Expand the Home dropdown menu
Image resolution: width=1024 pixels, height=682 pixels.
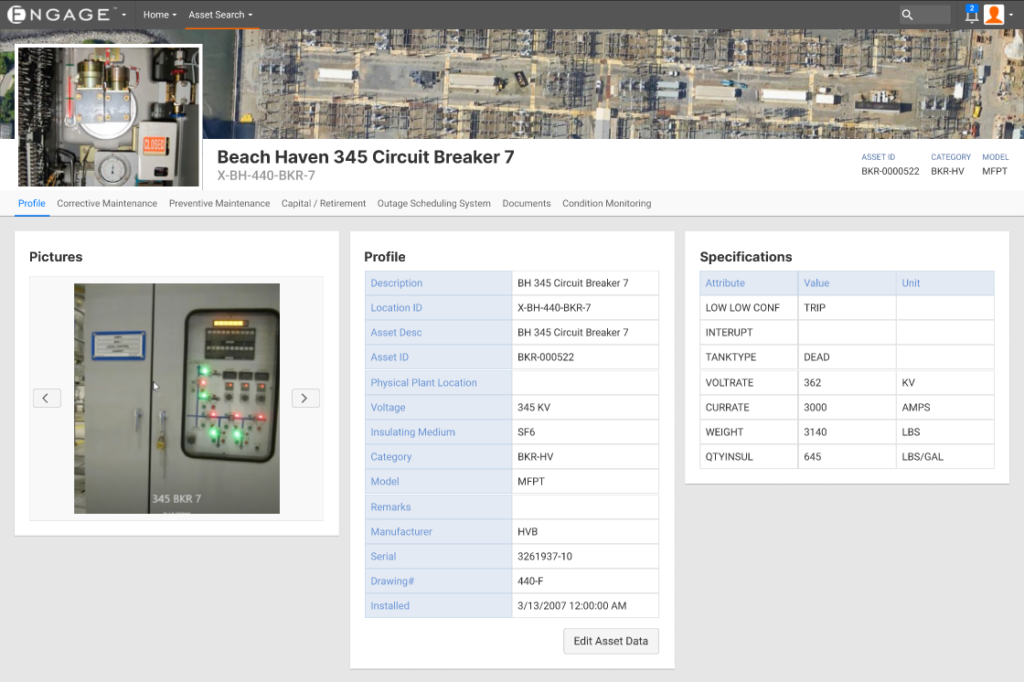point(159,15)
